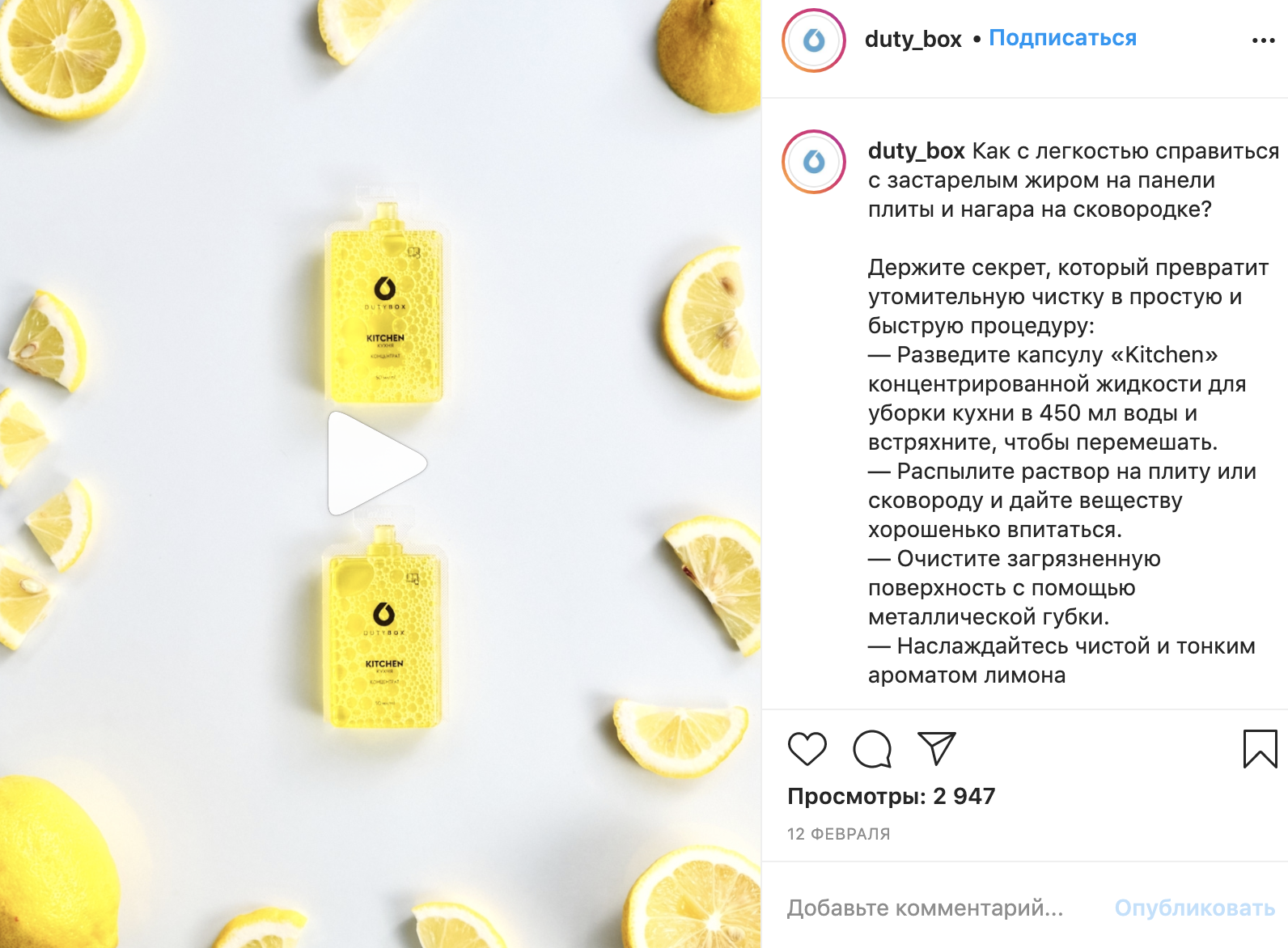Click the upper Kitchen capsule in video

click(x=385, y=304)
